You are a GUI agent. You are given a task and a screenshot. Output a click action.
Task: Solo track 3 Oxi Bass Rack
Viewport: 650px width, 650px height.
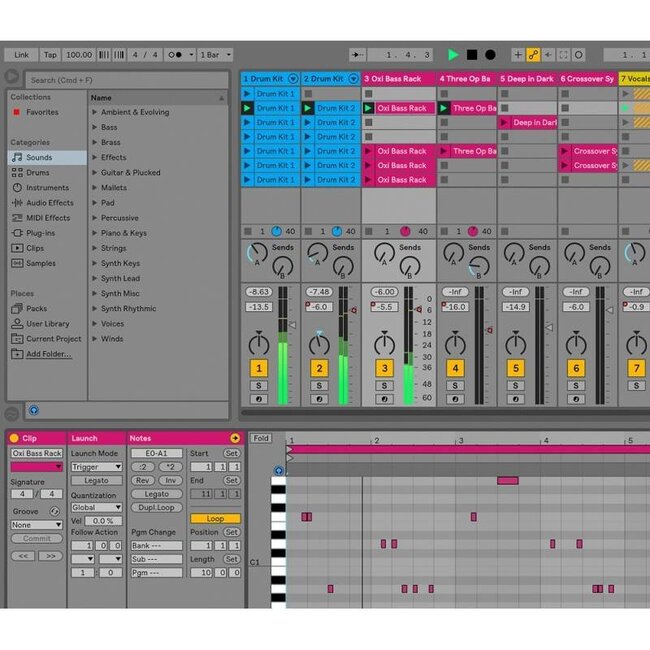click(384, 386)
